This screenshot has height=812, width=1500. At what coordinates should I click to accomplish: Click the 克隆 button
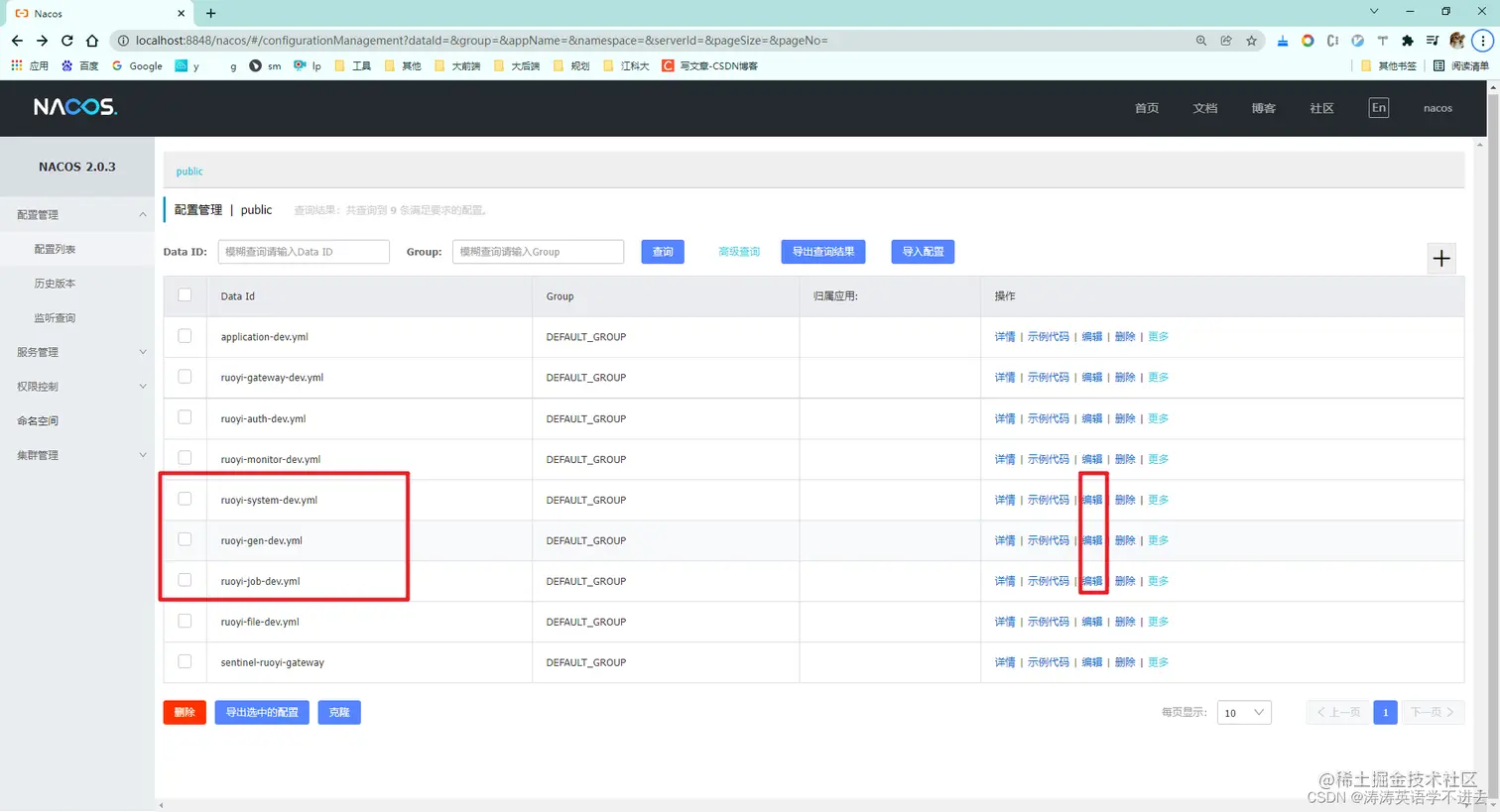(x=339, y=712)
